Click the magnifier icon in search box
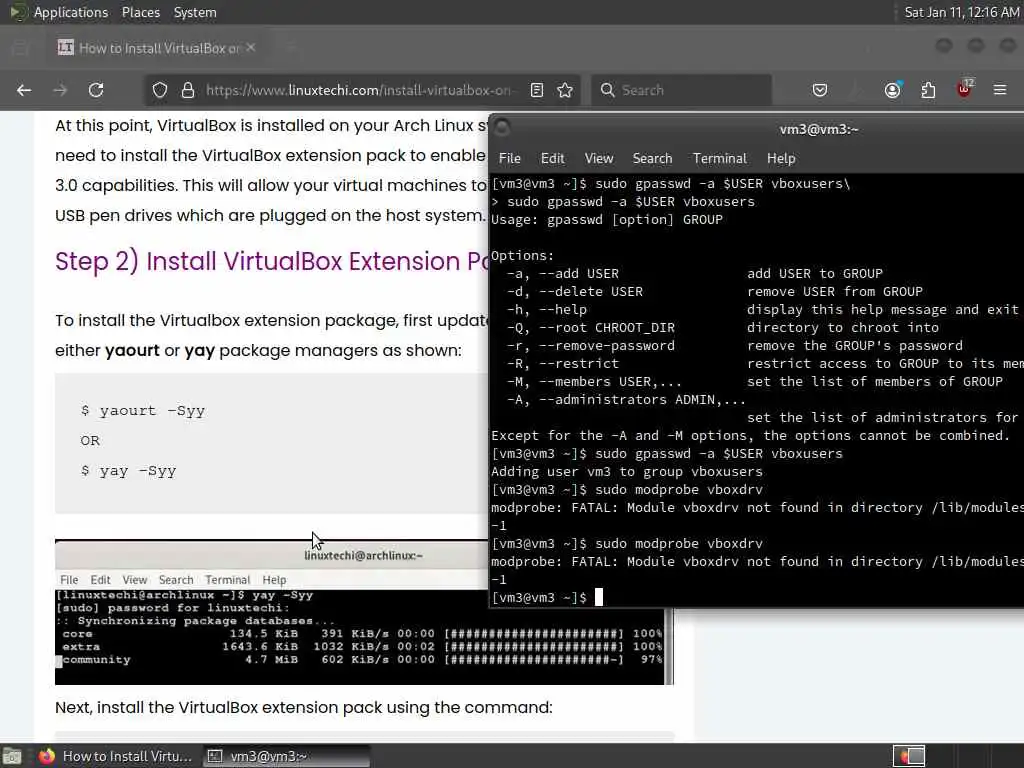 pyautogui.click(x=607, y=90)
